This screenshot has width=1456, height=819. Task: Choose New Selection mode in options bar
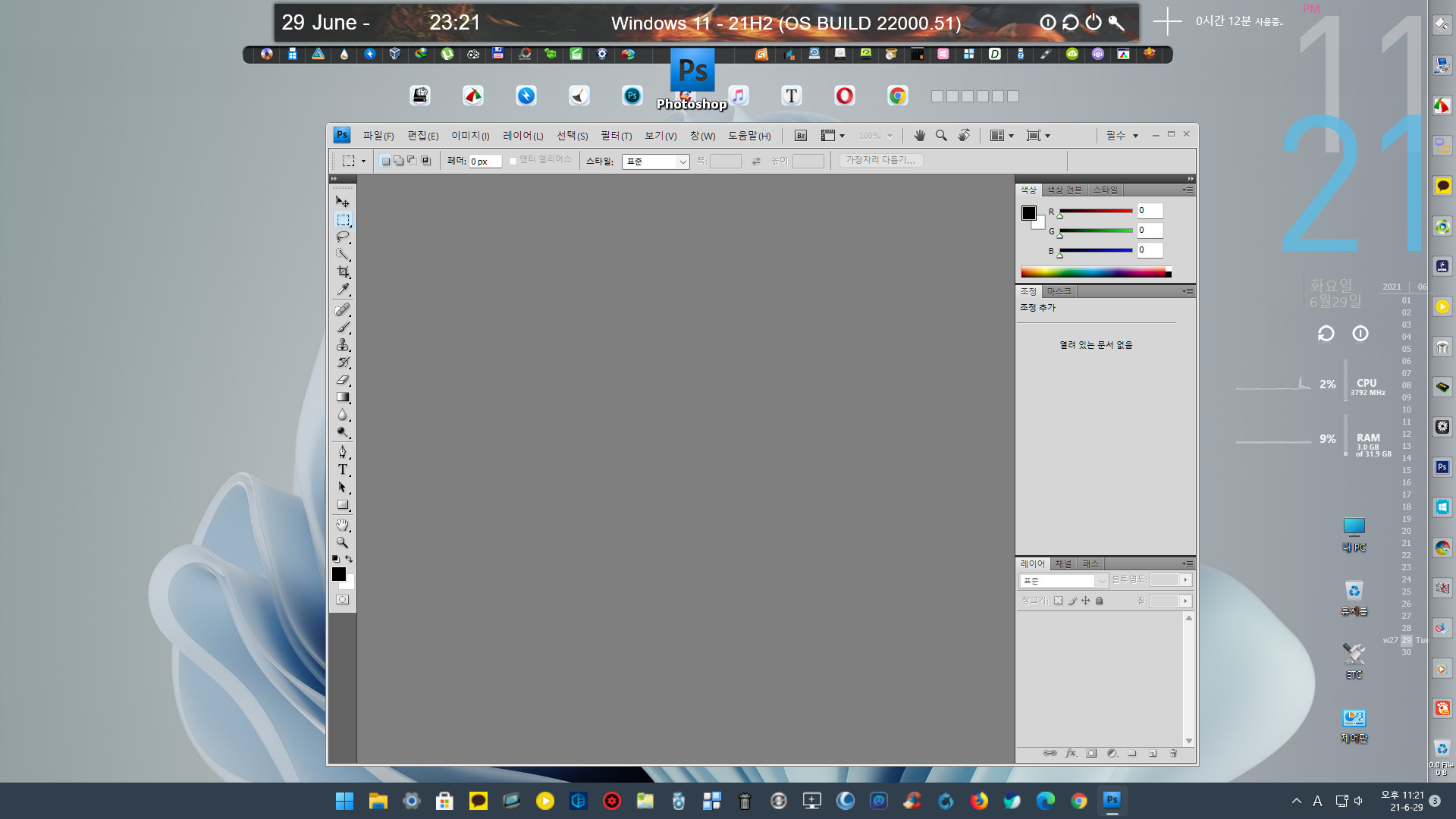pyautogui.click(x=385, y=161)
